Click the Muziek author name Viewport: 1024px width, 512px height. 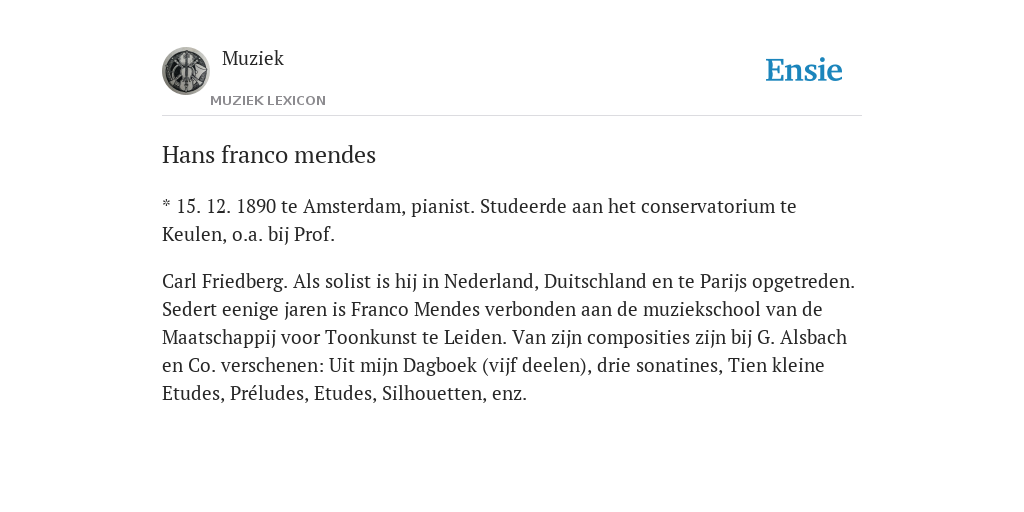[253, 58]
